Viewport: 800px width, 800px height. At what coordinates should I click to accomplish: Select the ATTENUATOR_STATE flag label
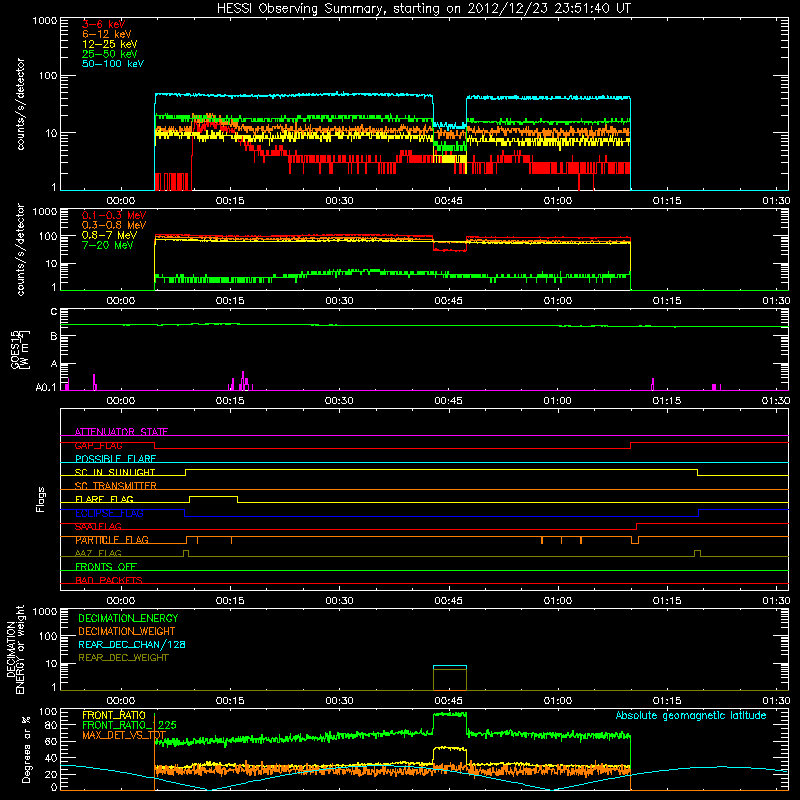tap(121, 432)
